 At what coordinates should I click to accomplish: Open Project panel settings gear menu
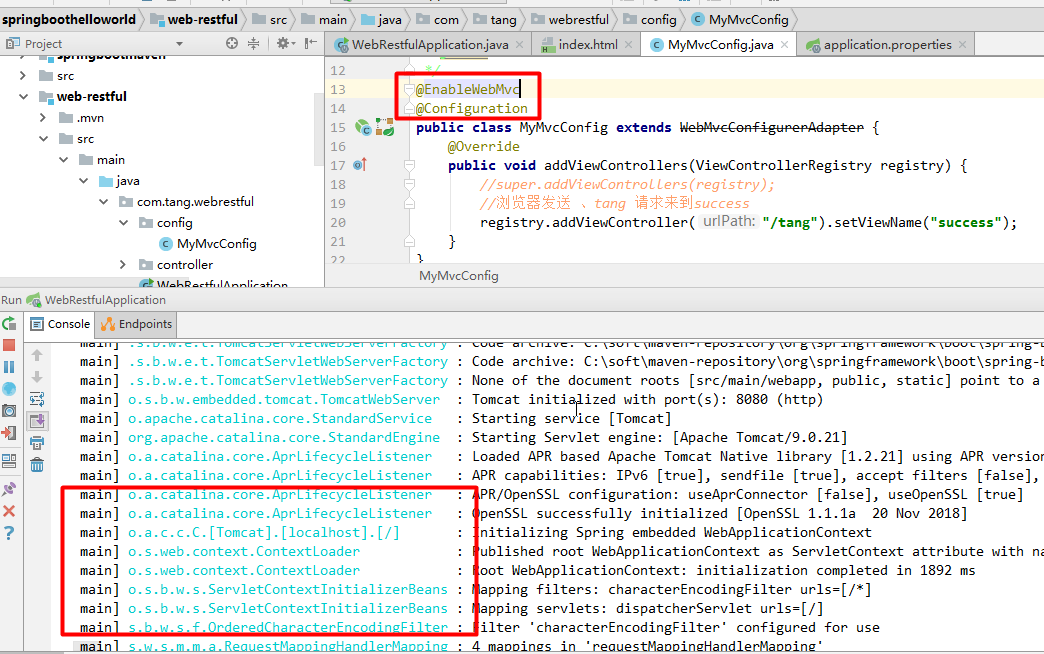[x=284, y=43]
